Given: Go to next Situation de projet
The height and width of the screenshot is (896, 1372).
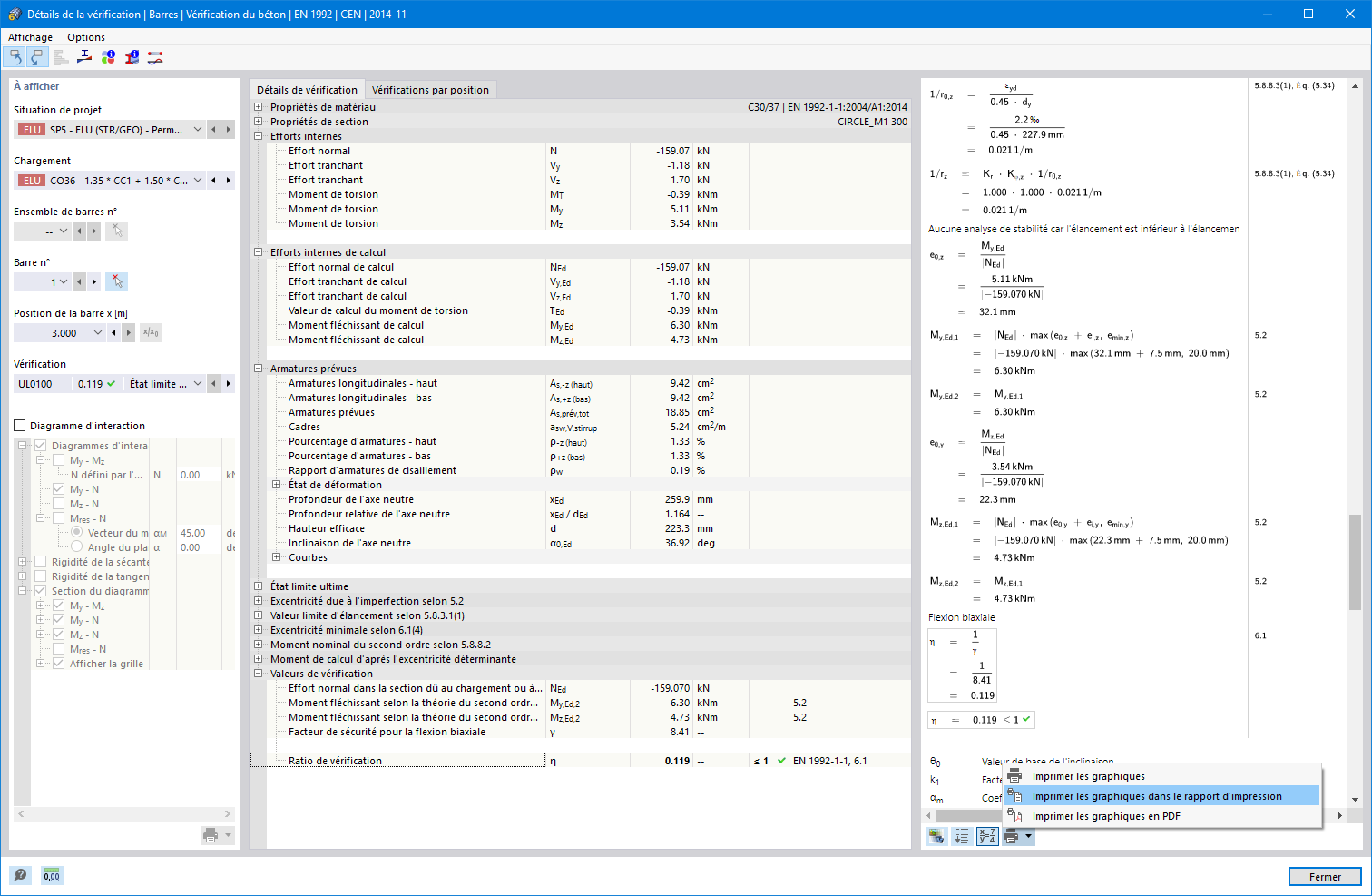Looking at the screenshot, I should [229, 130].
